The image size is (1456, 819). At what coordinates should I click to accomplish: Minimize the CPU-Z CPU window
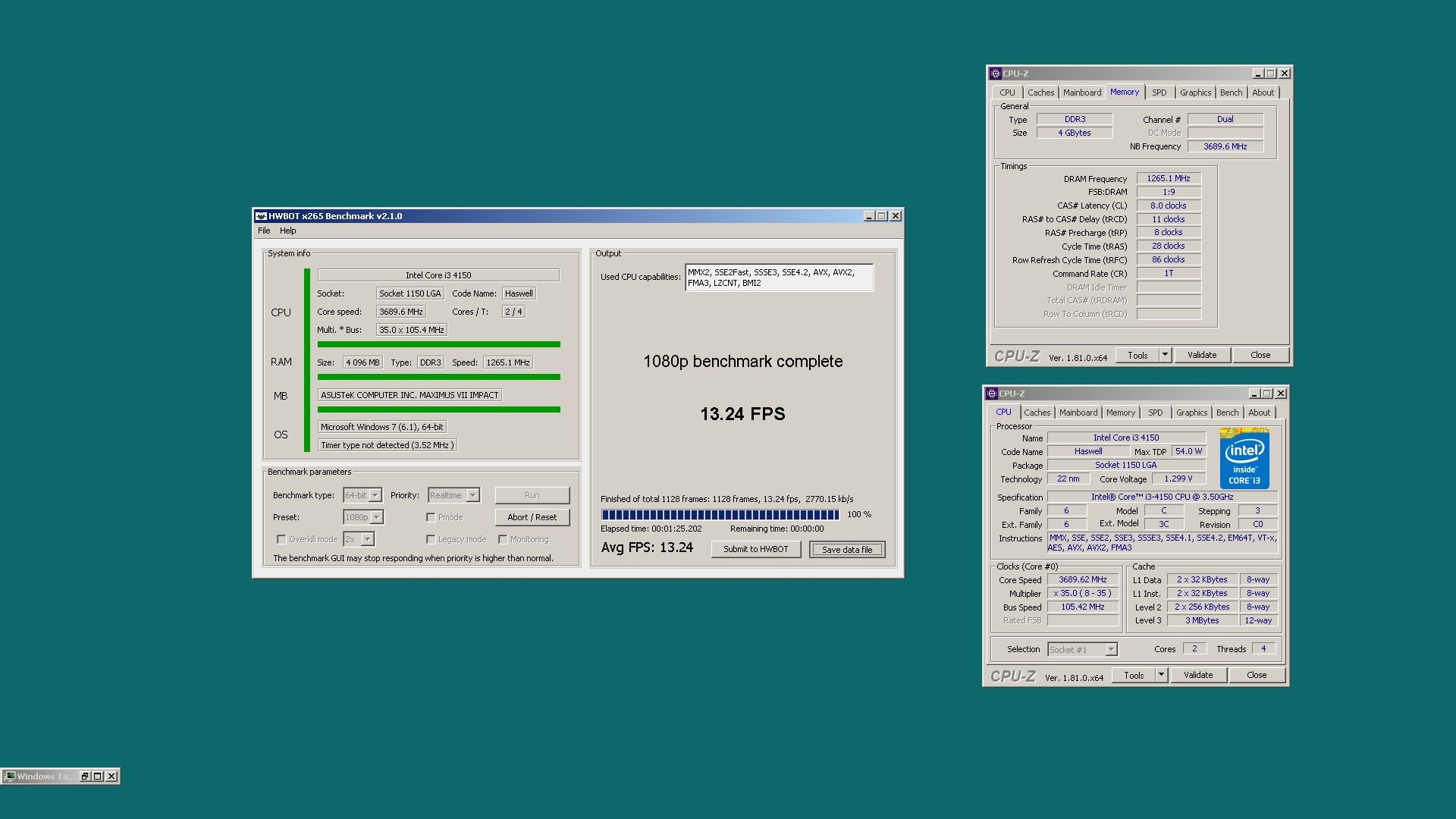[x=1254, y=394]
